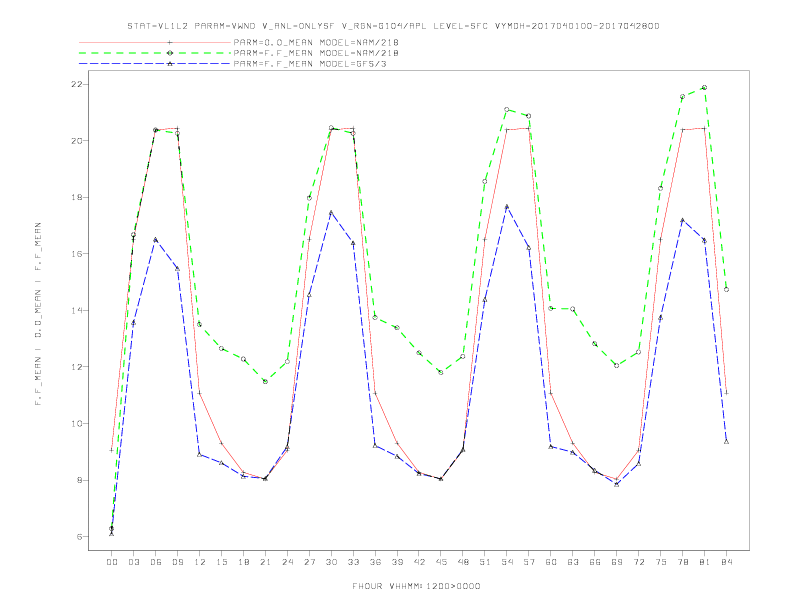This screenshot has height=612, width=792.
Task: Click x-axis hour label 27
Action: click(x=309, y=562)
